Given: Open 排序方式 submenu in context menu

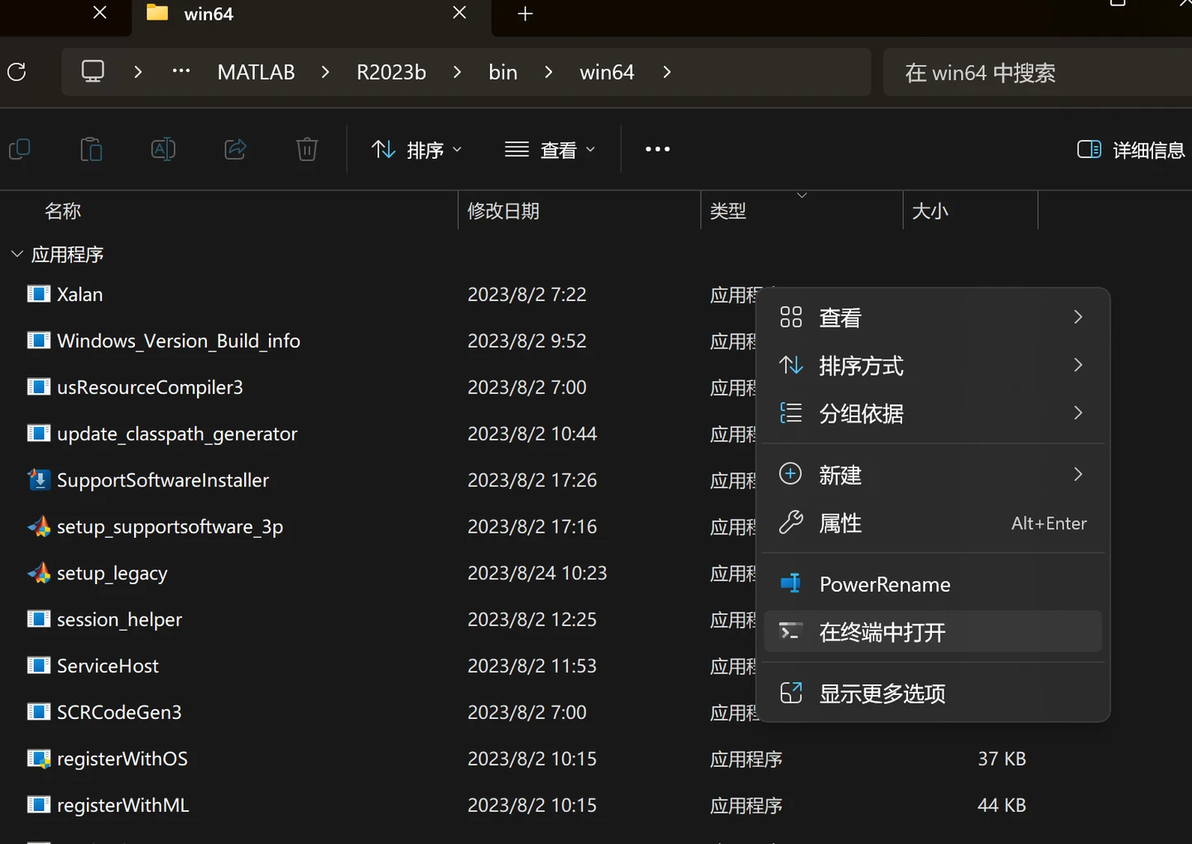Looking at the screenshot, I should 933,366.
